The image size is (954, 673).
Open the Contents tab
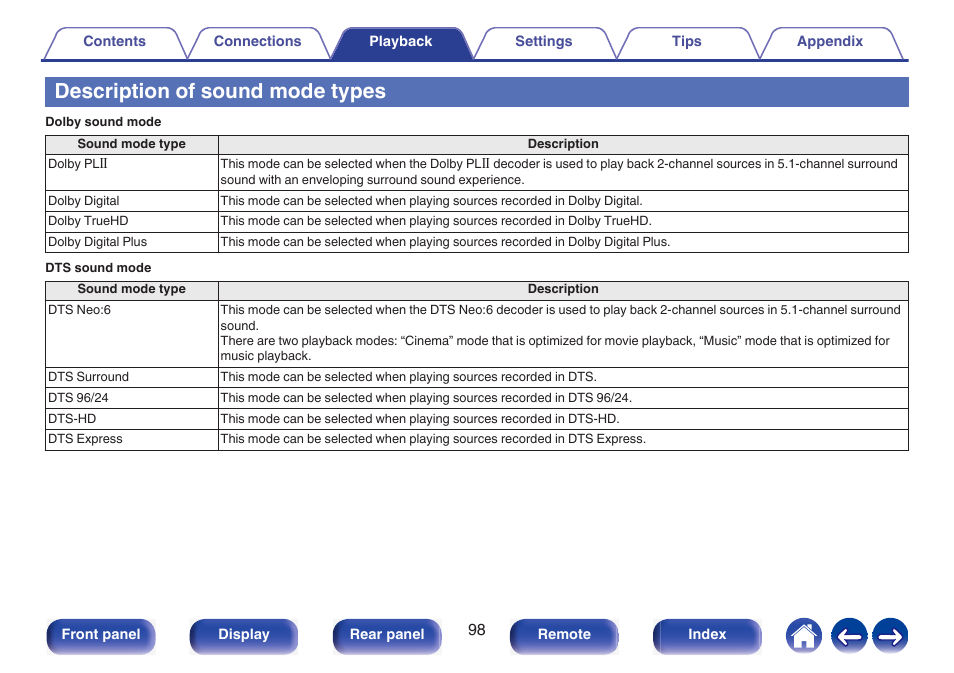tap(114, 42)
